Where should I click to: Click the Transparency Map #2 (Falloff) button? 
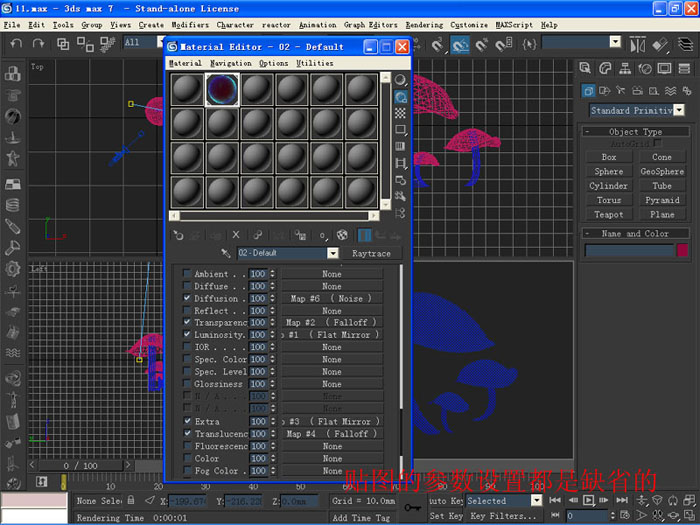pos(332,322)
